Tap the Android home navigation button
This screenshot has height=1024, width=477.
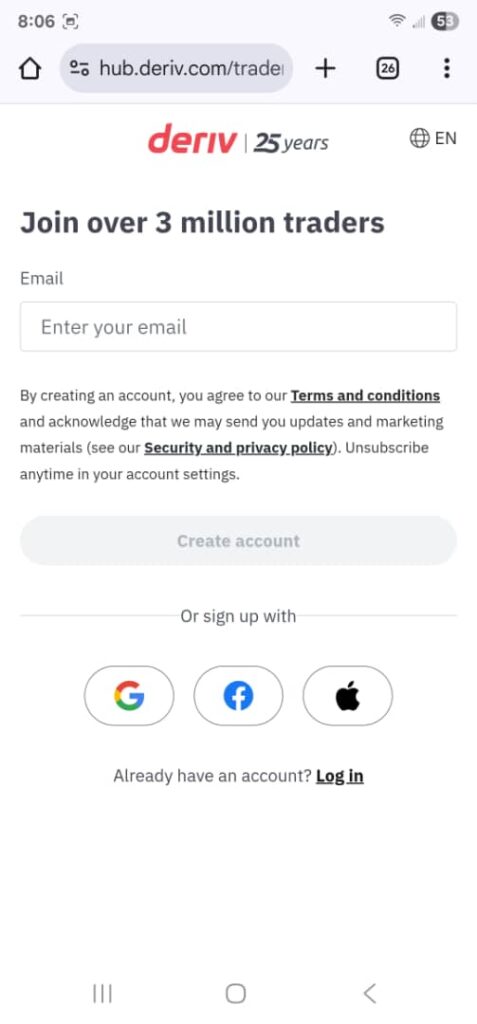click(x=236, y=993)
